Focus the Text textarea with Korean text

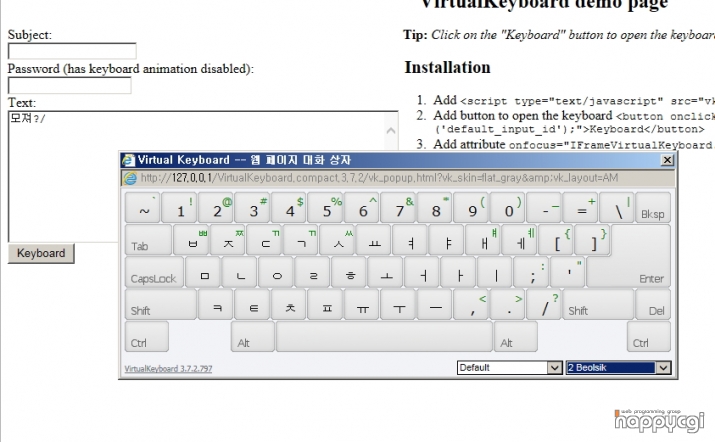(x=203, y=176)
